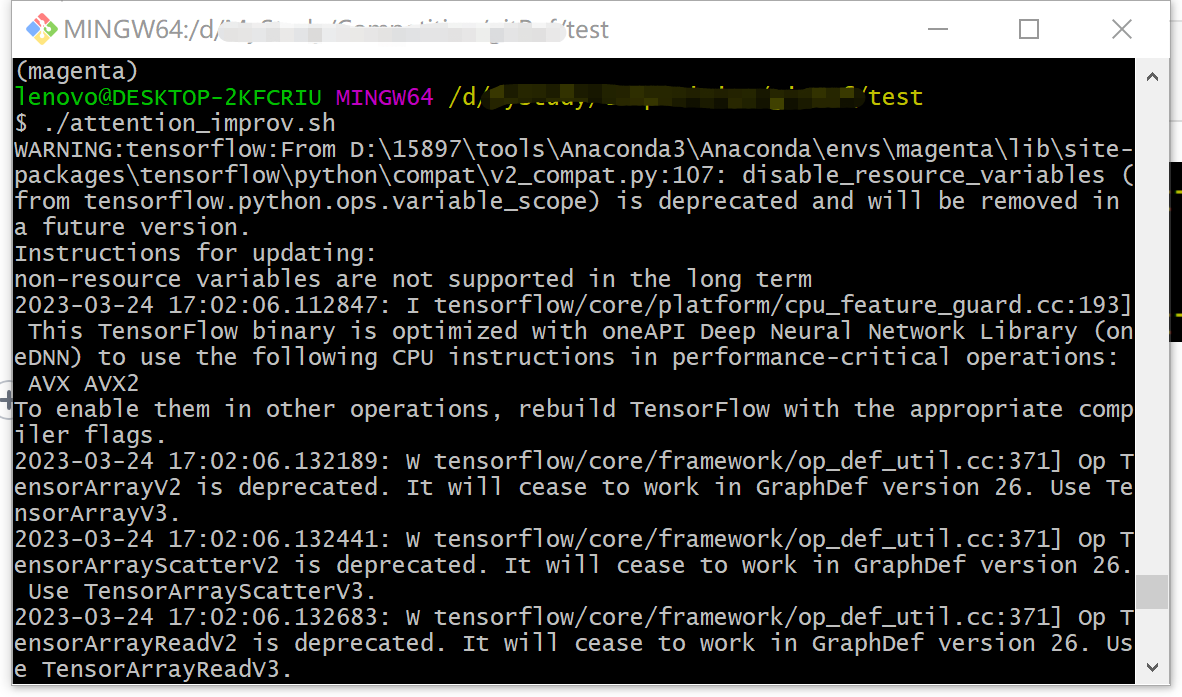Click the scrollbar up arrow
The height and width of the screenshot is (697, 1182).
1152,75
